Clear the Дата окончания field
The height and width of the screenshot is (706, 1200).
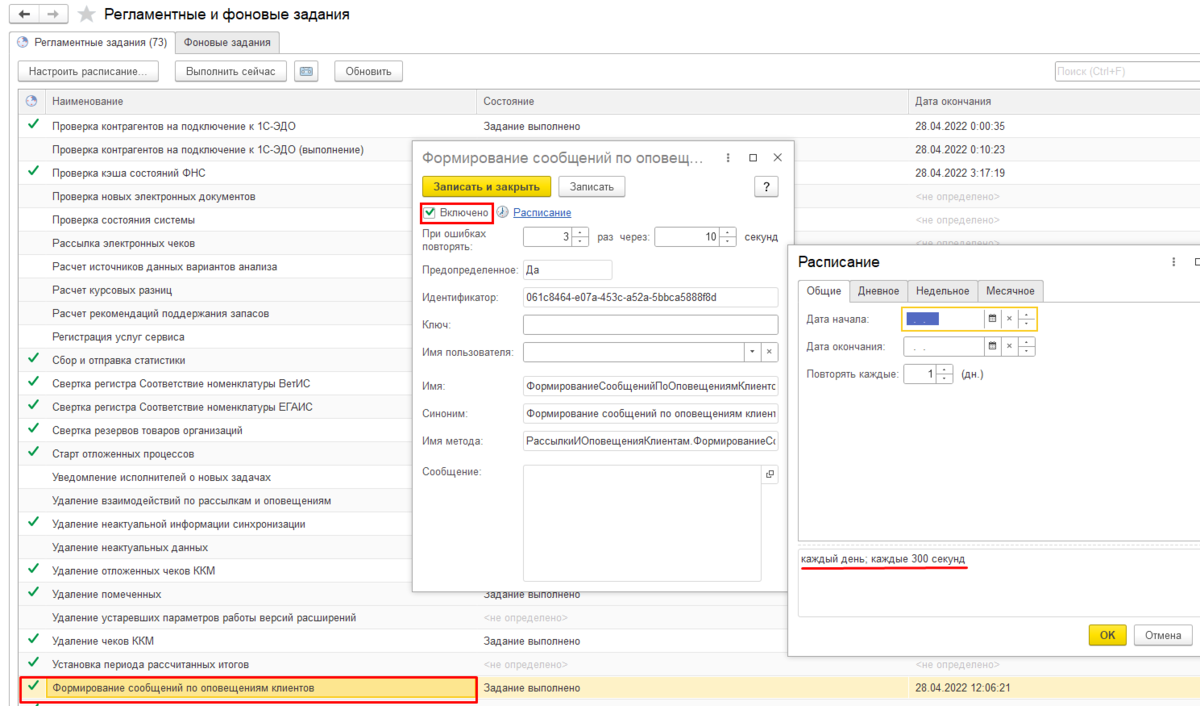(x=1010, y=346)
